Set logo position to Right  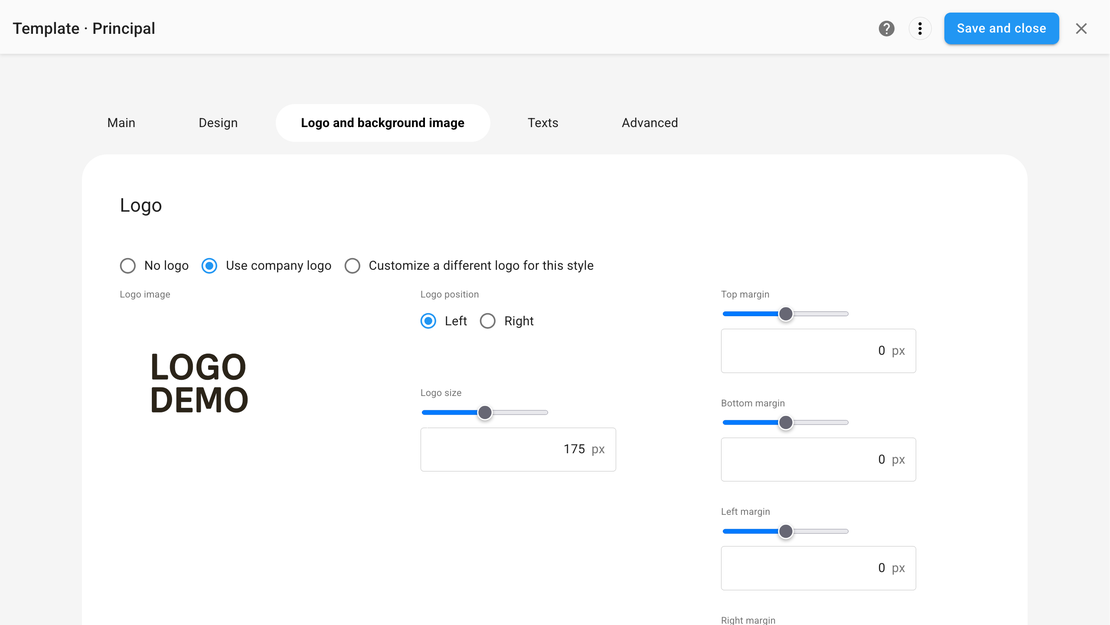[x=488, y=321]
